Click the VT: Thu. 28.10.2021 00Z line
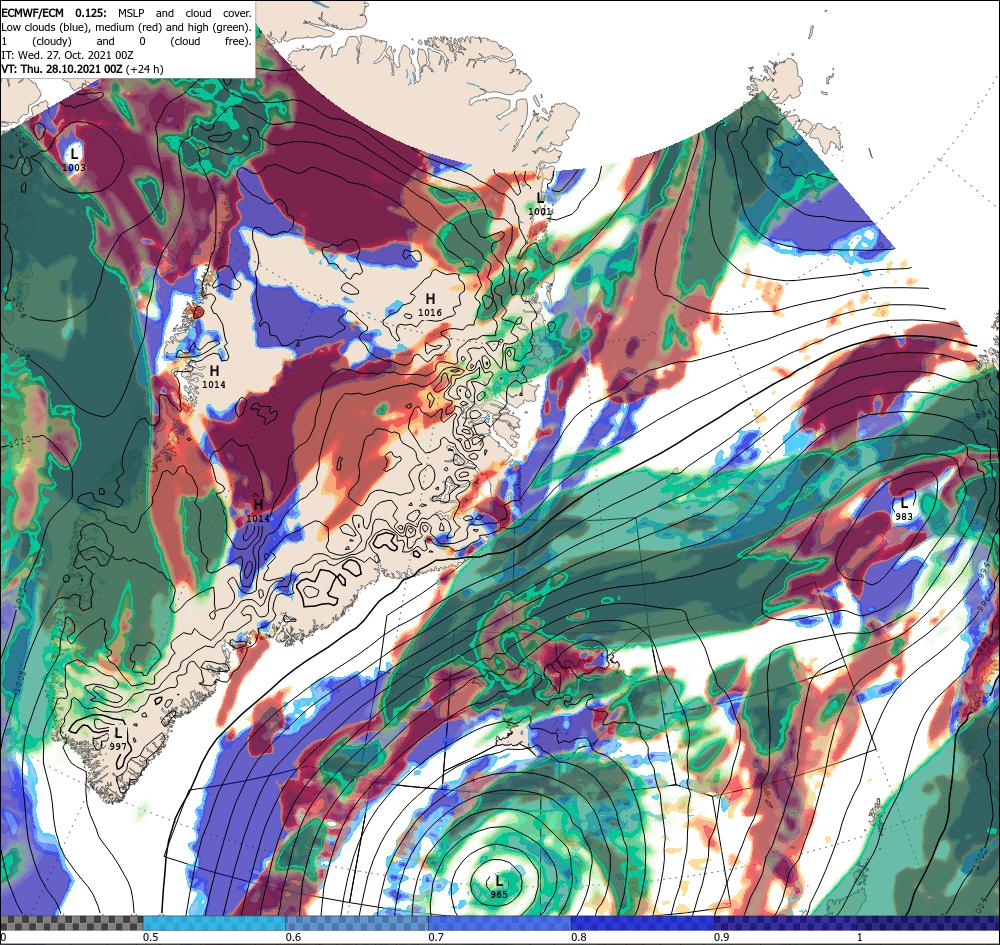Image resolution: width=1000 pixels, height=945 pixels. (82, 69)
